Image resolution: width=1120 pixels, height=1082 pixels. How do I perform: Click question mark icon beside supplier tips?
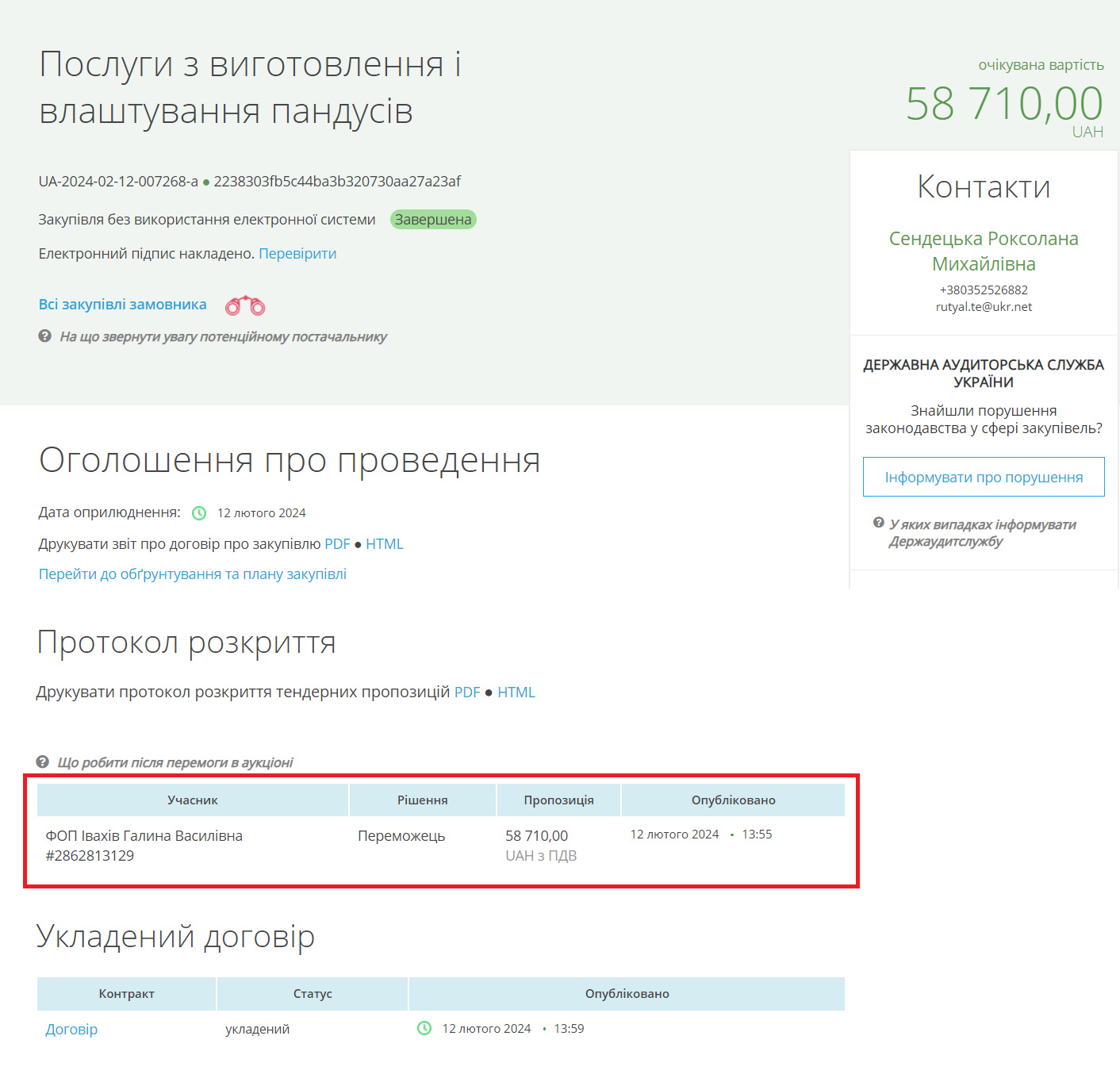[x=45, y=336]
